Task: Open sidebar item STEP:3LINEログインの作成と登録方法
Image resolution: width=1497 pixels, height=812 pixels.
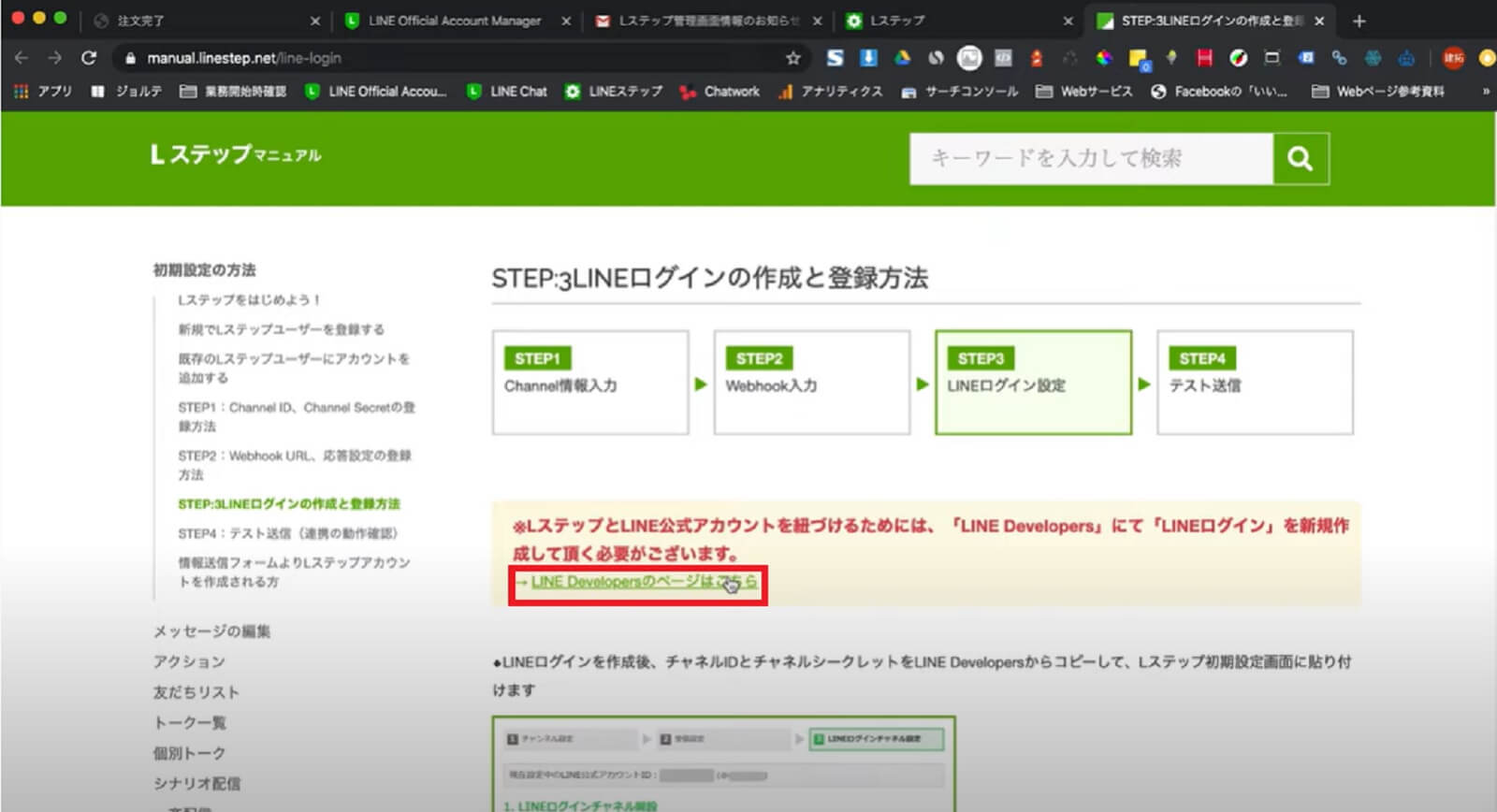Action: tap(288, 504)
